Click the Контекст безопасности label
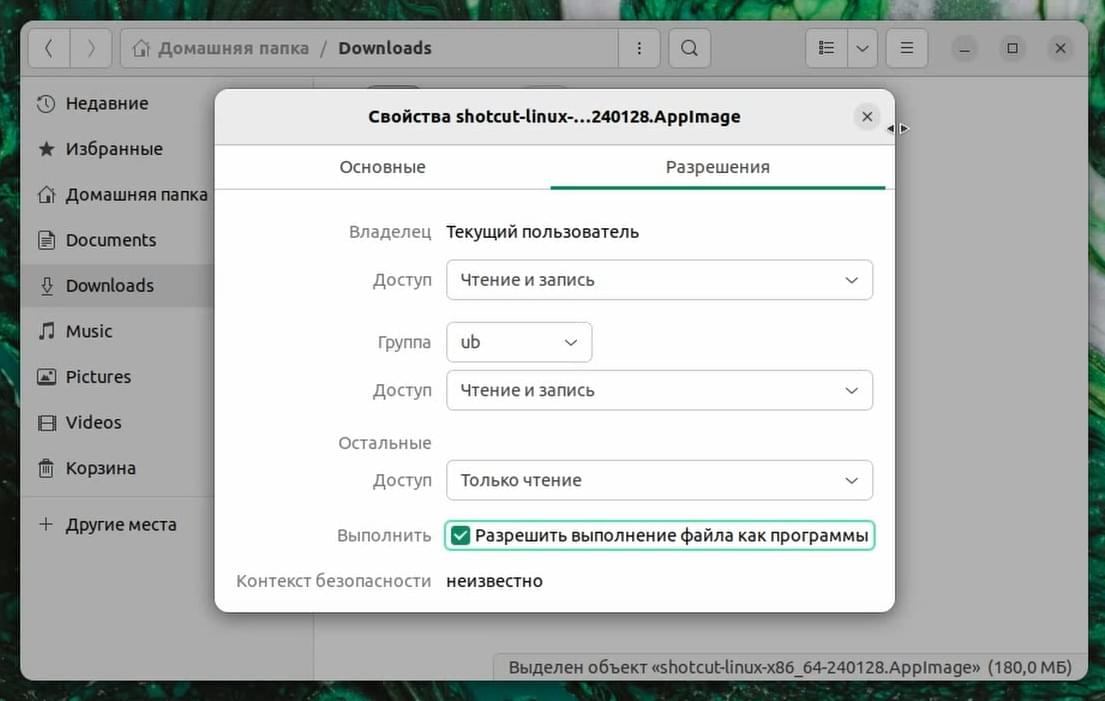1105x701 pixels. click(x=333, y=581)
